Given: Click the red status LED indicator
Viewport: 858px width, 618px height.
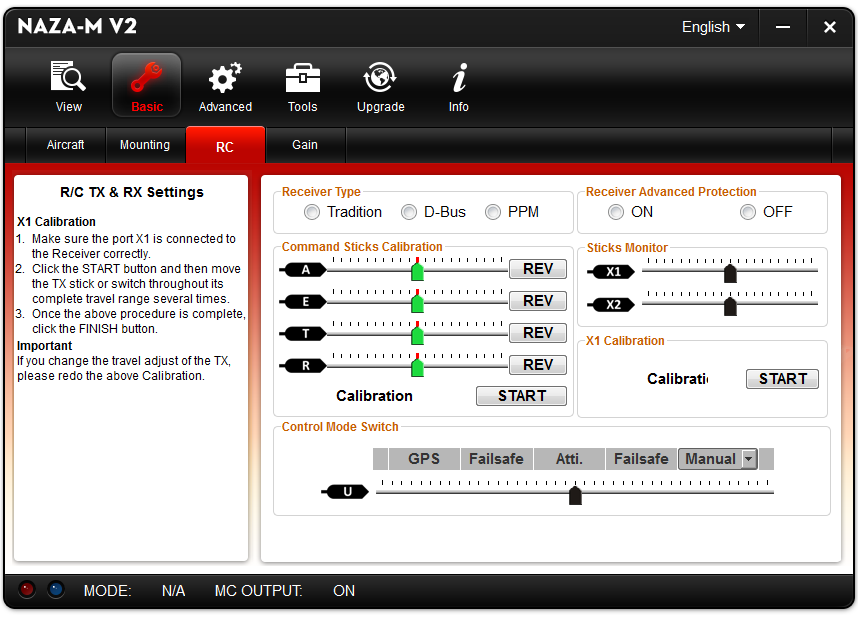Looking at the screenshot, I should point(28,590).
